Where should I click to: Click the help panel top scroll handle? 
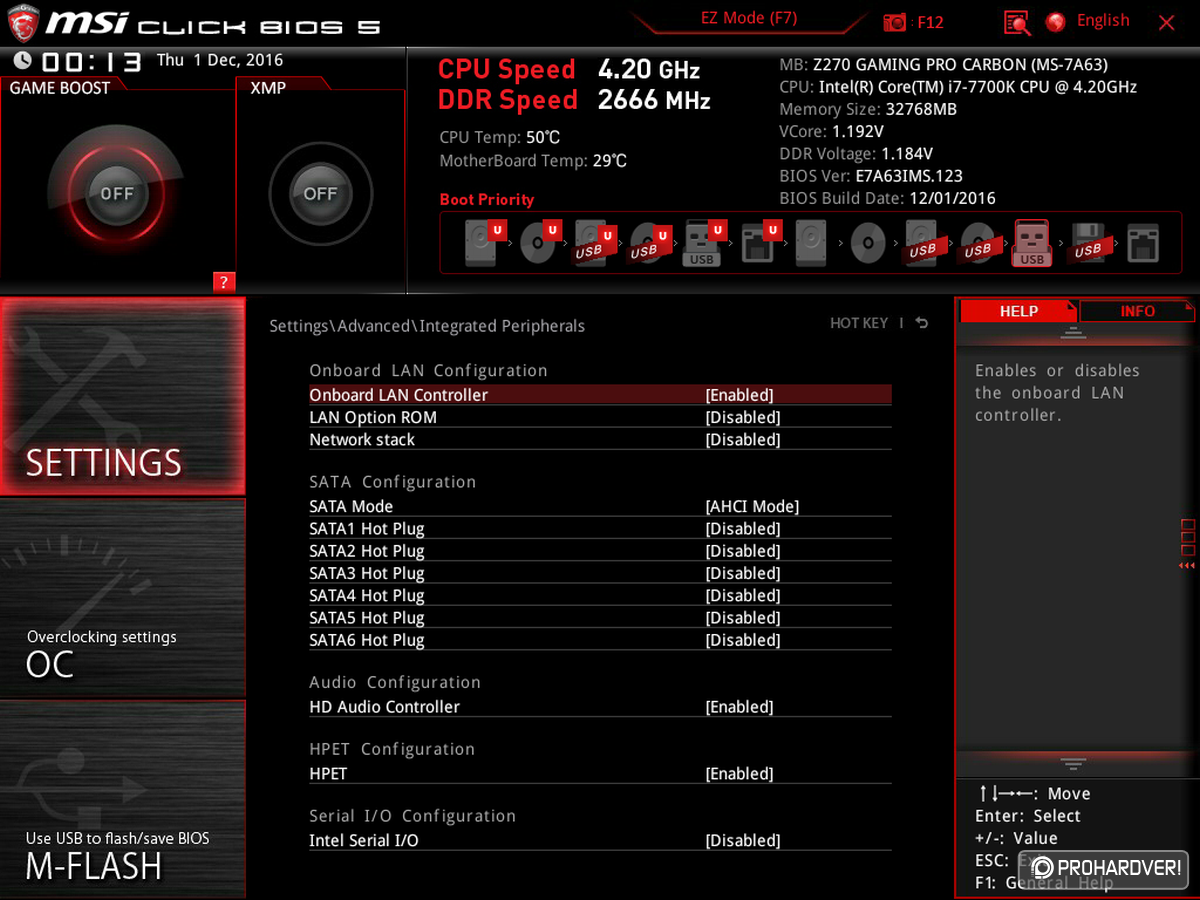(x=1073, y=333)
